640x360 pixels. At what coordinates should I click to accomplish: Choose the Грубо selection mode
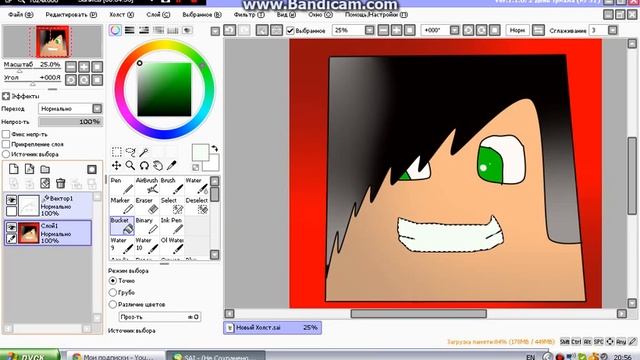click(x=113, y=293)
